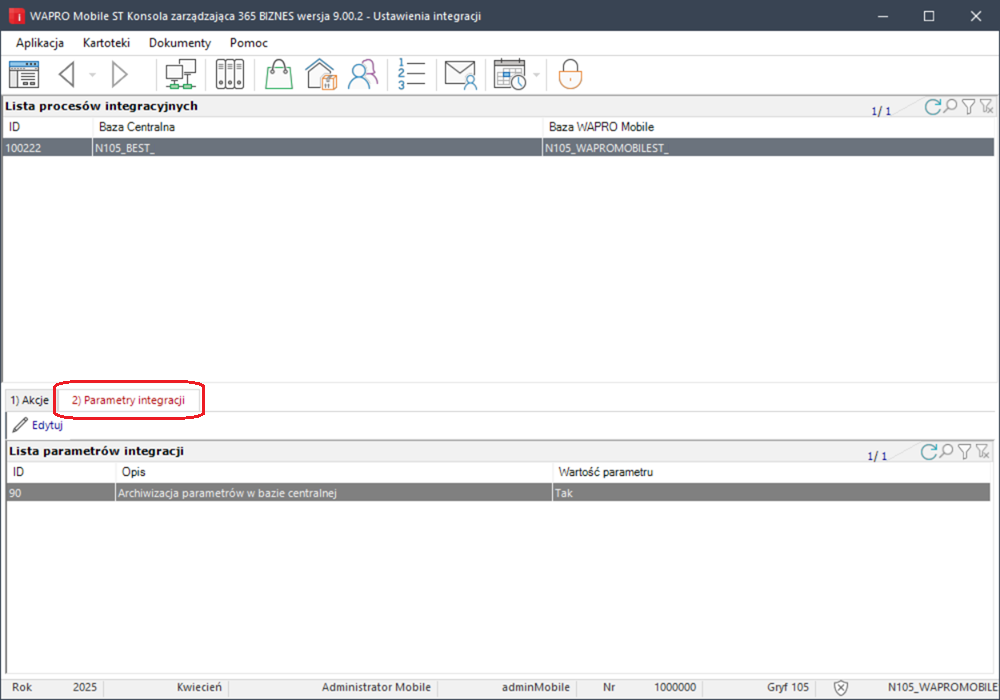
Task: Sort by the Wartość parametru column header
Action: point(770,472)
